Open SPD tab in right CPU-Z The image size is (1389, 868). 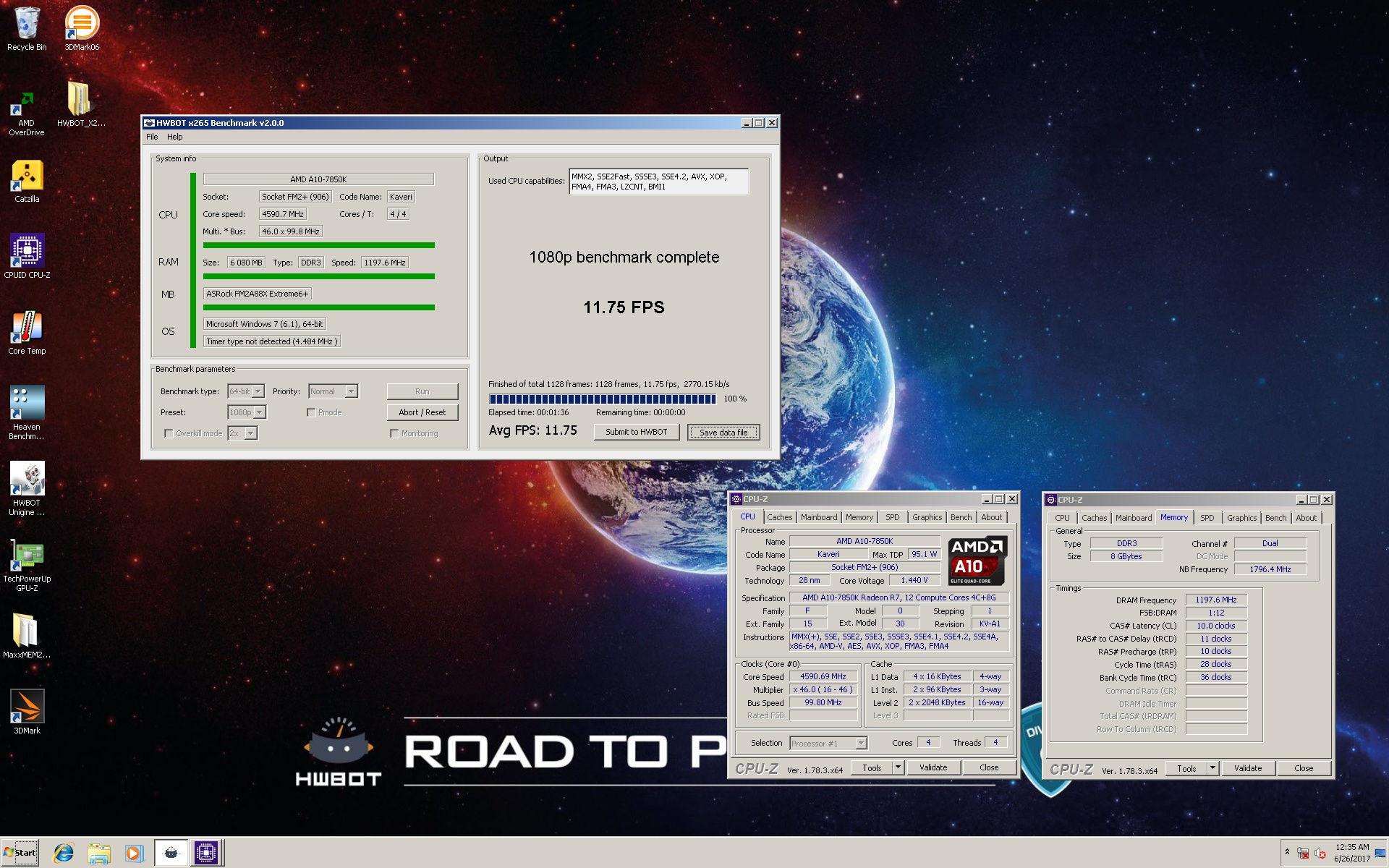pos(1207,518)
